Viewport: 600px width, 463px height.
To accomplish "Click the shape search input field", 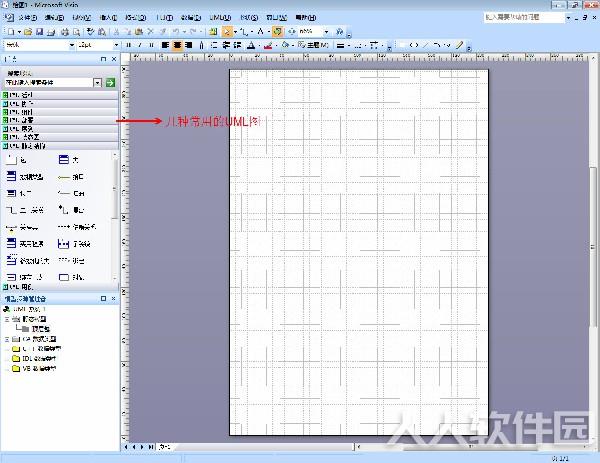I will click(49, 82).
